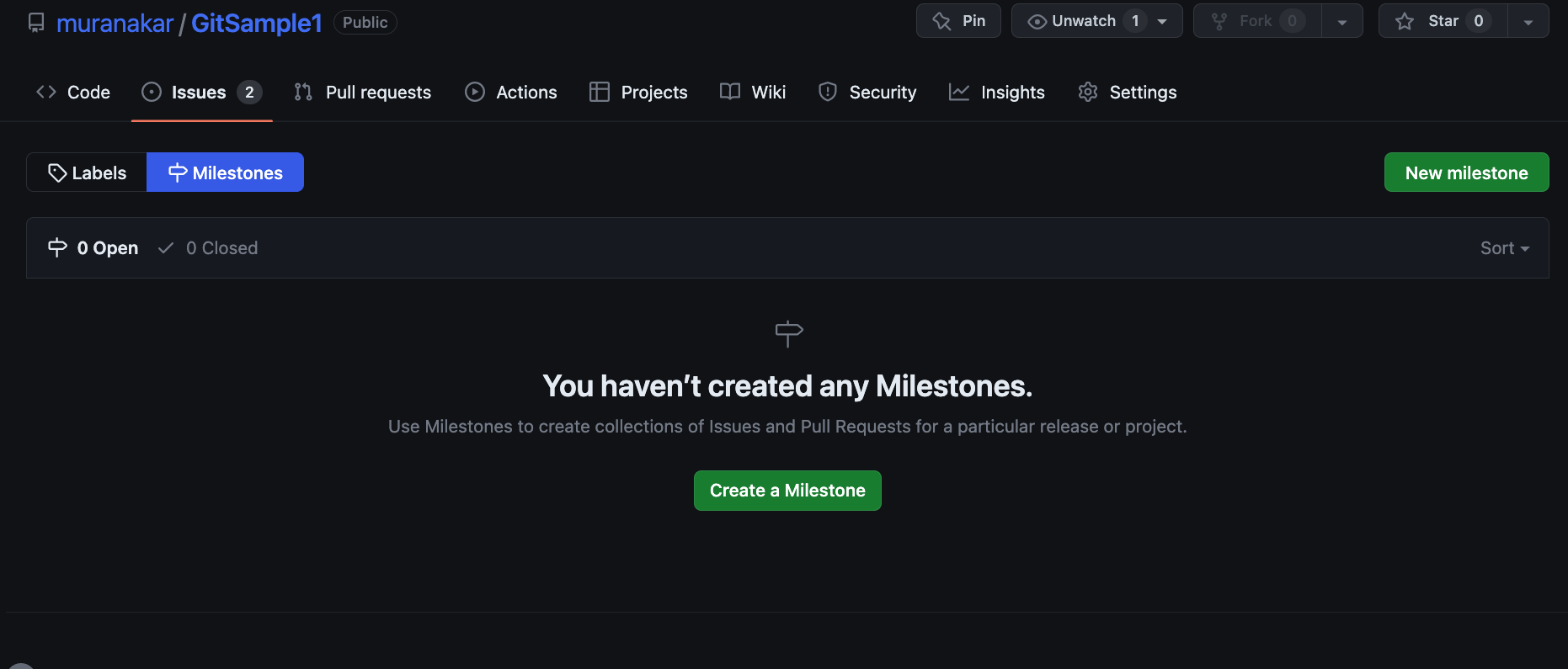The width and height of the screenshot is (1568, 669).
Task: Click the Insights graph icon
Action: [959, 92]
